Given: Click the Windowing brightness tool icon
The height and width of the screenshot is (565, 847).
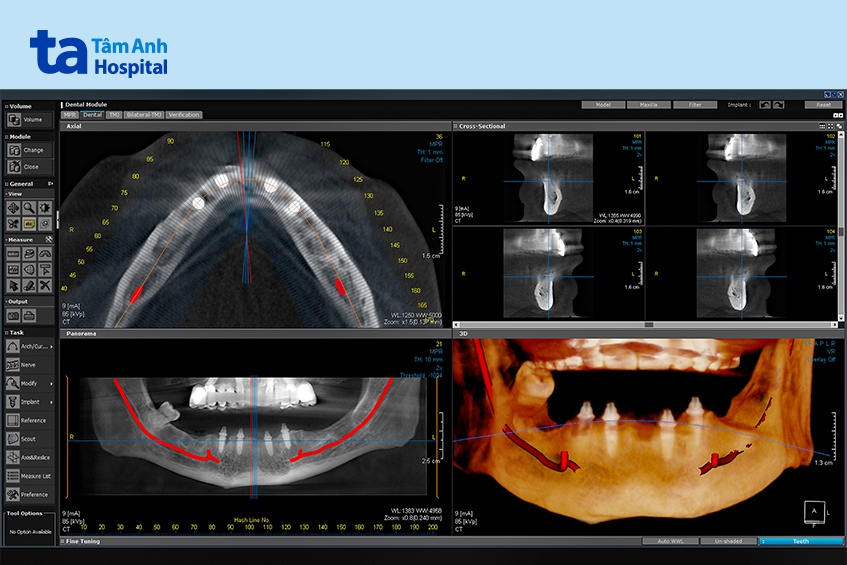Looking at the screenshot, I should pyautogui.click(x=45, y=209).
